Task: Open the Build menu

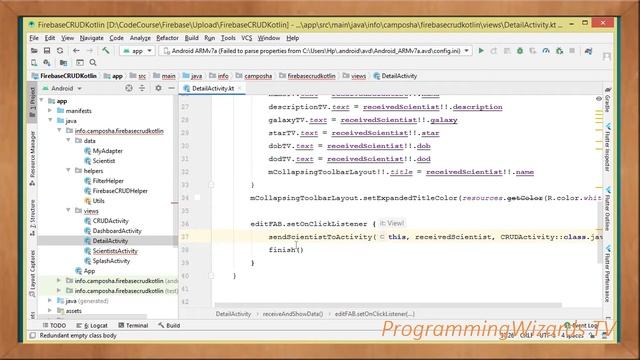Action: click(191, 38)
